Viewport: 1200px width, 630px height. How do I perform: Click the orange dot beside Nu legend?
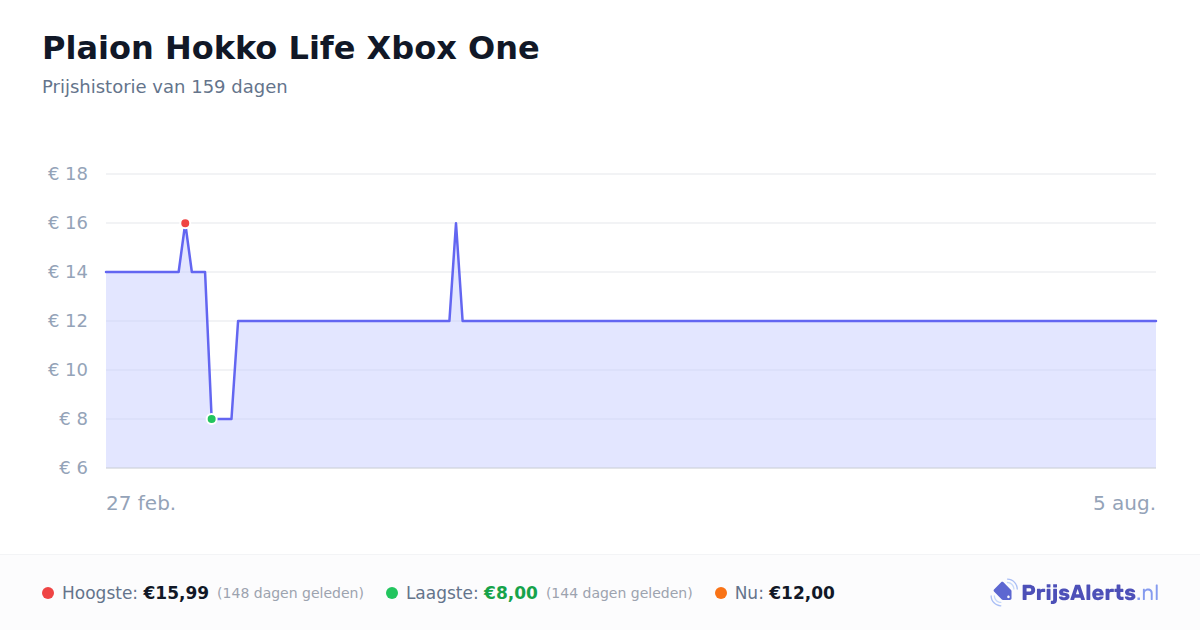pos(721,593)
